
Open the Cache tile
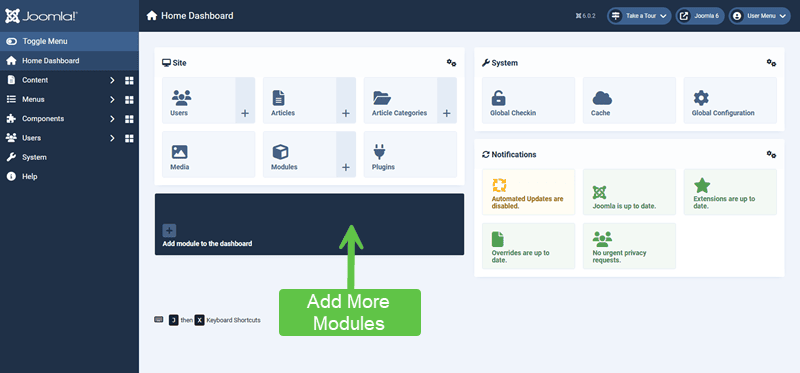[629, 101]
